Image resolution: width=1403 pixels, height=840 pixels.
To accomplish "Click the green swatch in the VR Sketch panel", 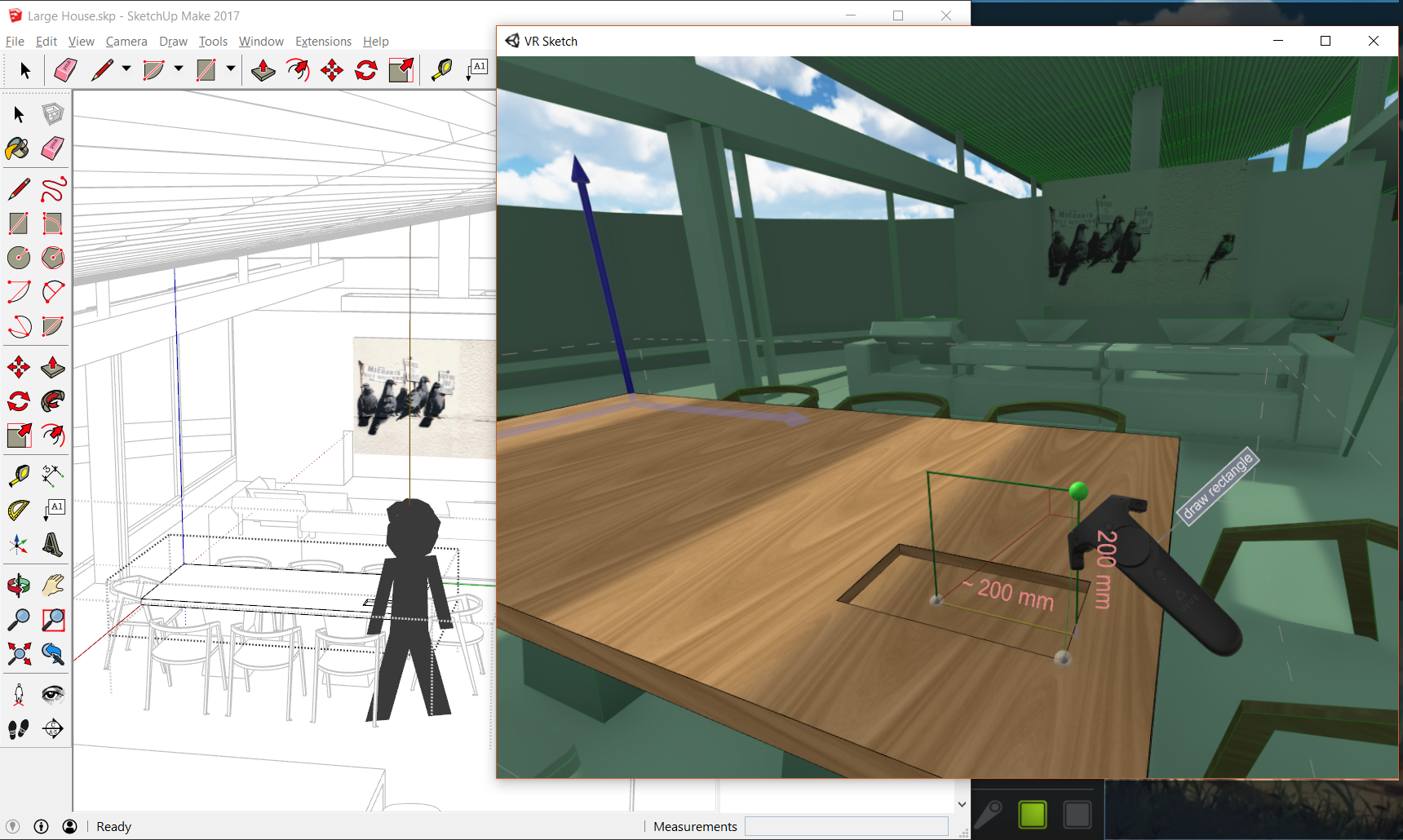I will [1033, 814].
